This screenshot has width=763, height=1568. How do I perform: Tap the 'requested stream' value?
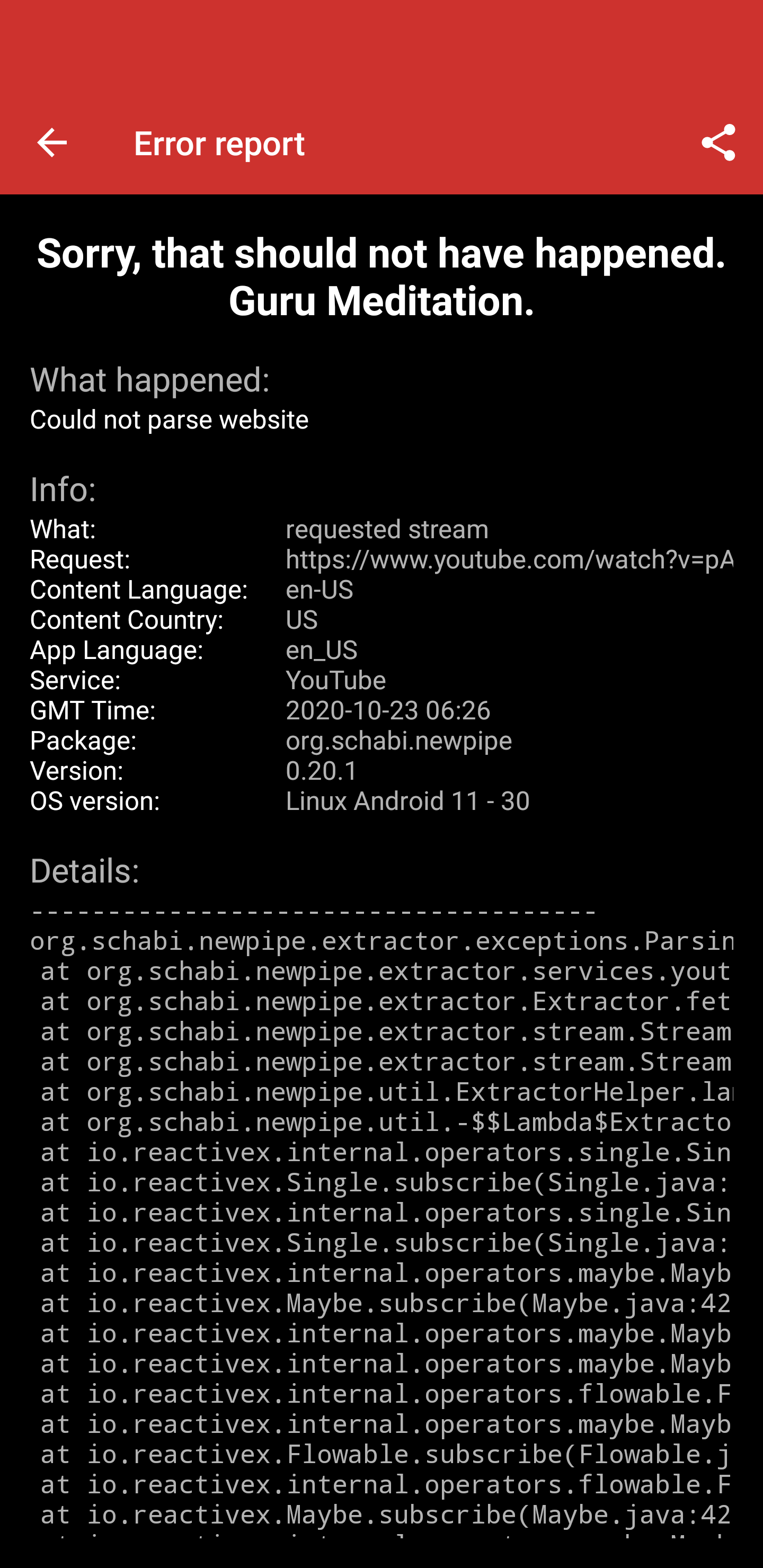pyautogui.click(x=387, y=529)
